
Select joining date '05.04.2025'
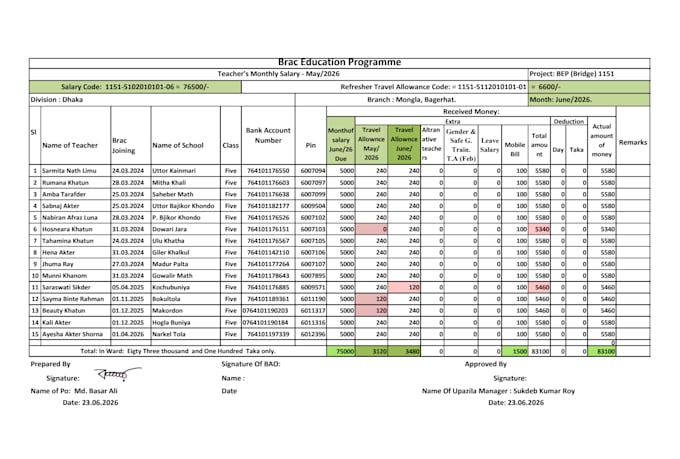coord(128,287)
